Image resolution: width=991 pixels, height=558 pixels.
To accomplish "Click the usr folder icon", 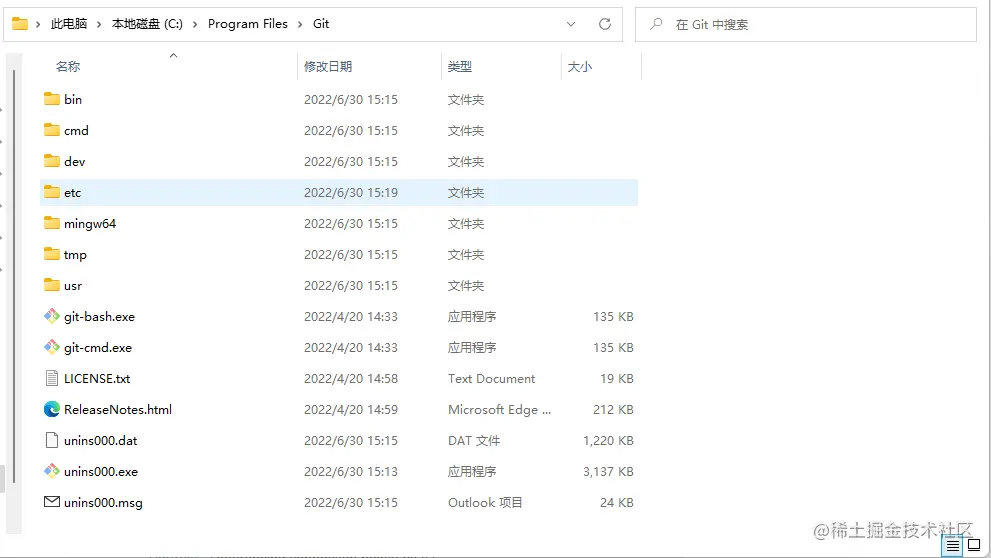I will pyautogui.click(x=52, y=284).
